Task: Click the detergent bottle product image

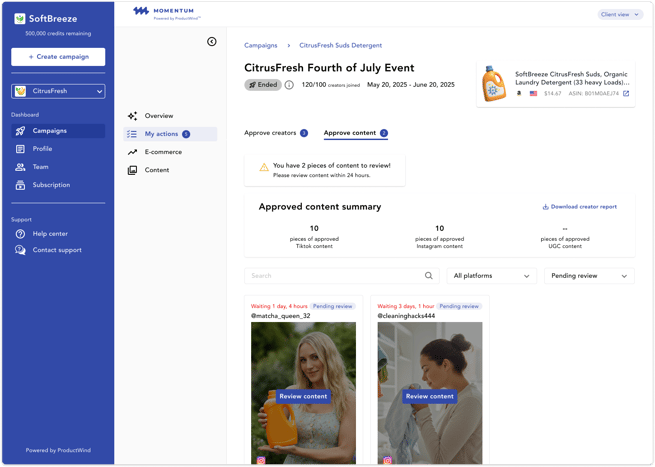Action: pos(493,84)
